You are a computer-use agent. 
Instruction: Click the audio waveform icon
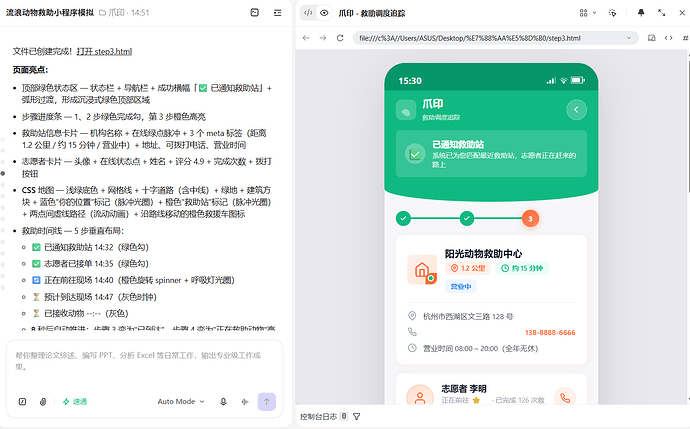click(x=245, y=401)
